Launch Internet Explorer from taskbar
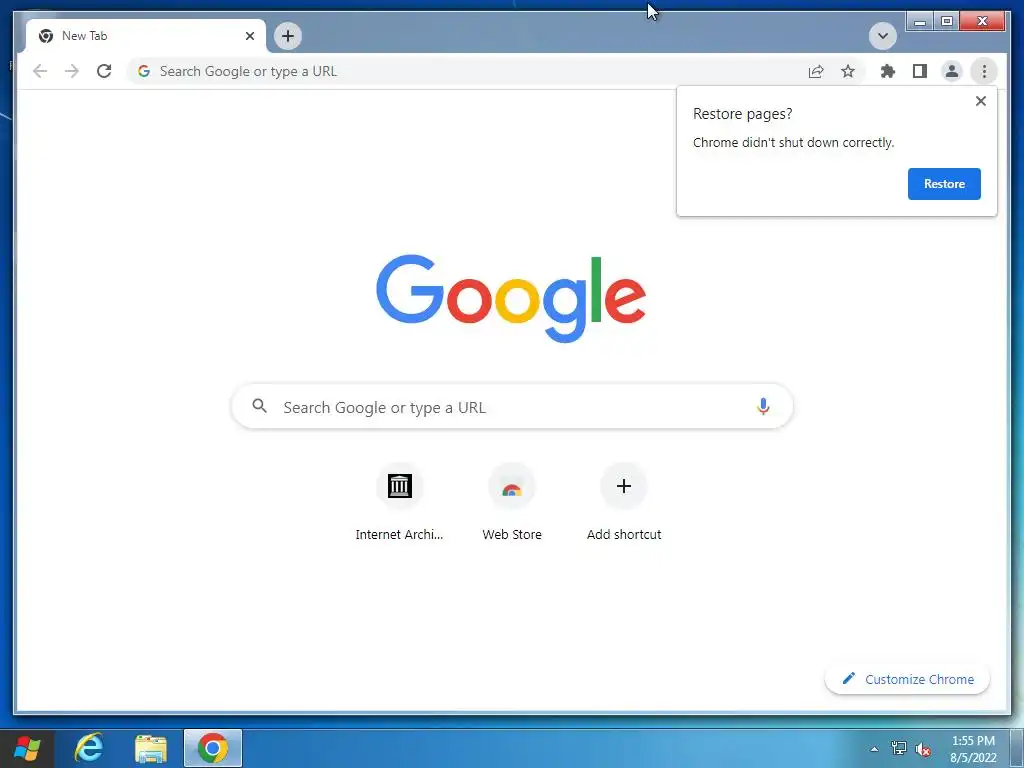1024x768 pixels. pos(89,748)
